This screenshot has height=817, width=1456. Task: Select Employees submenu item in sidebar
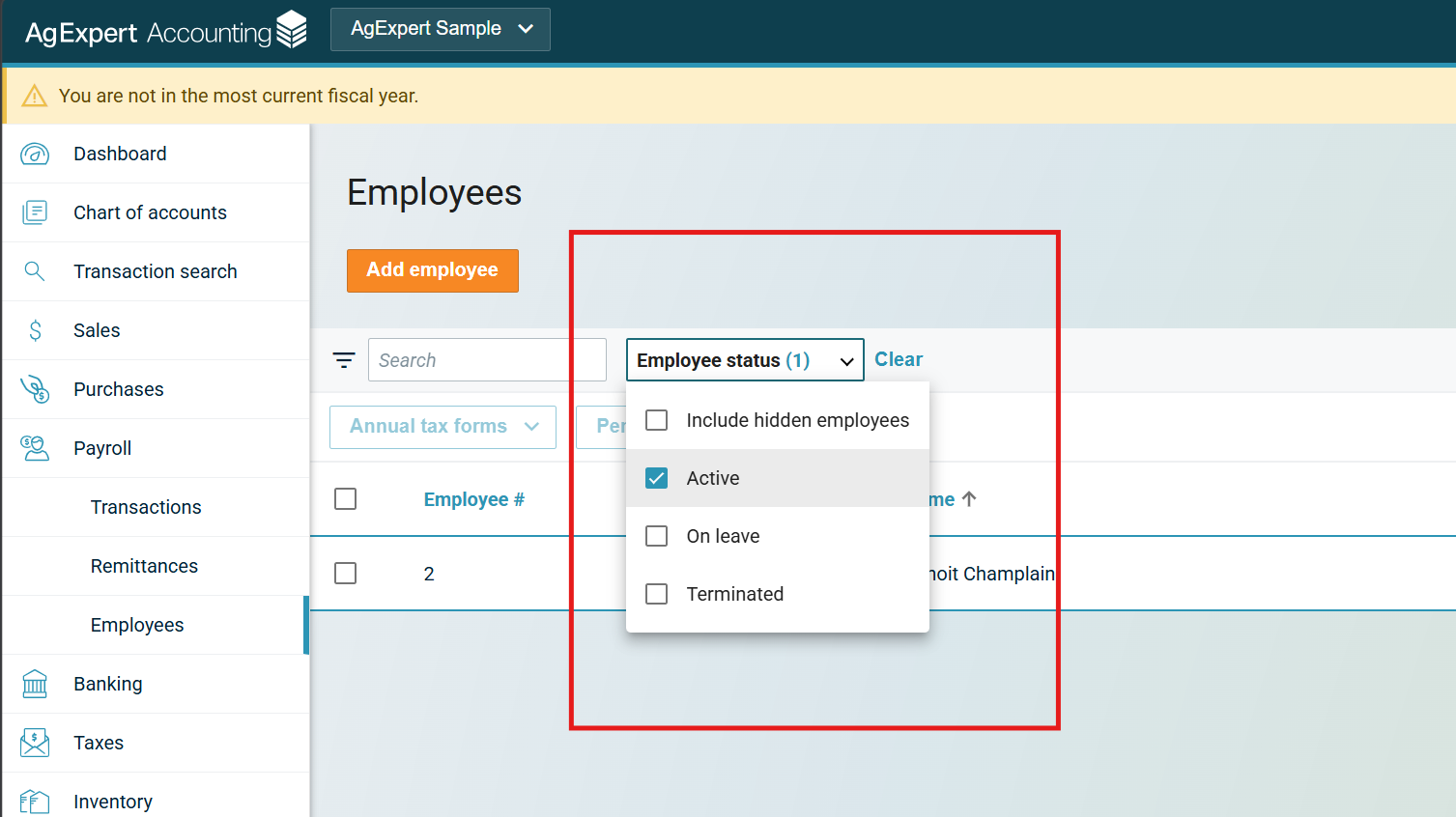(156, 625)
